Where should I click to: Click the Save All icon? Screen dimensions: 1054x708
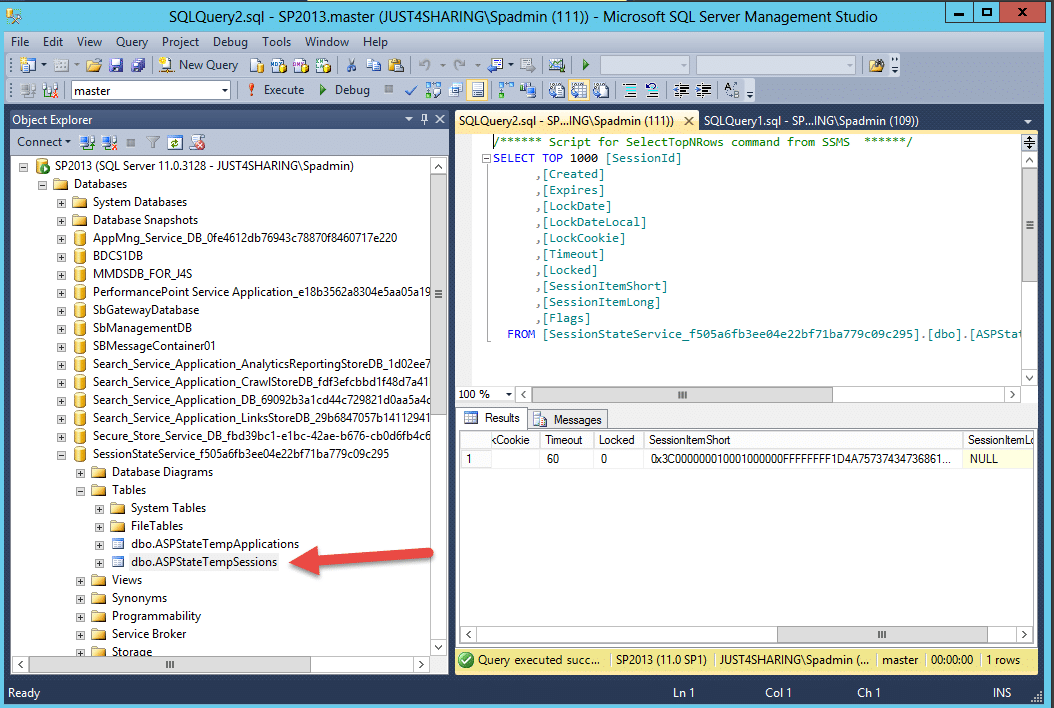click(x=138, y=65)
